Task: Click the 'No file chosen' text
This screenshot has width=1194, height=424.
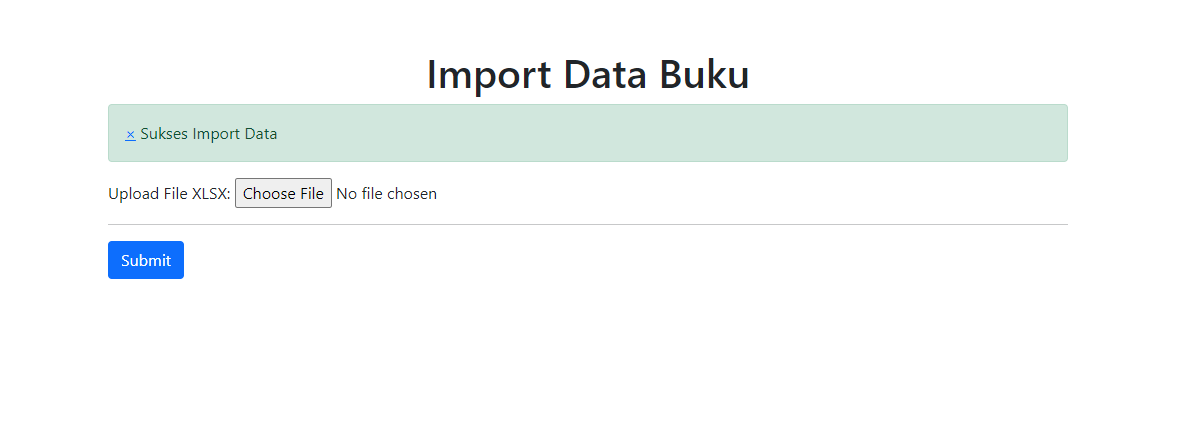Action: coord(386,193)
